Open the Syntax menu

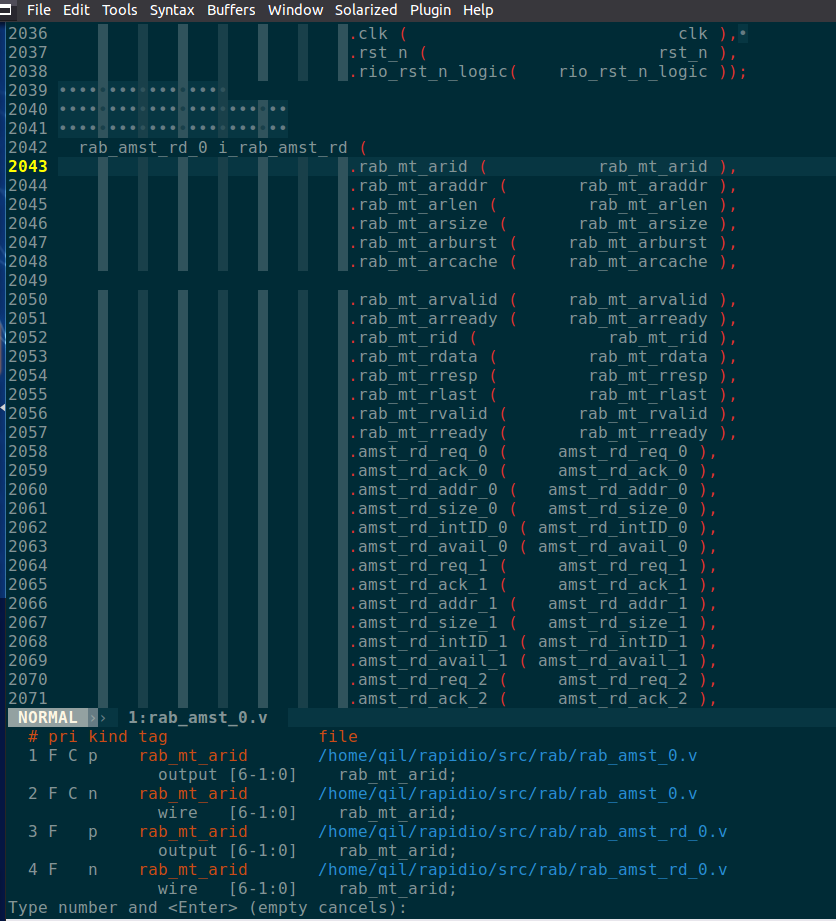point(172,10)
